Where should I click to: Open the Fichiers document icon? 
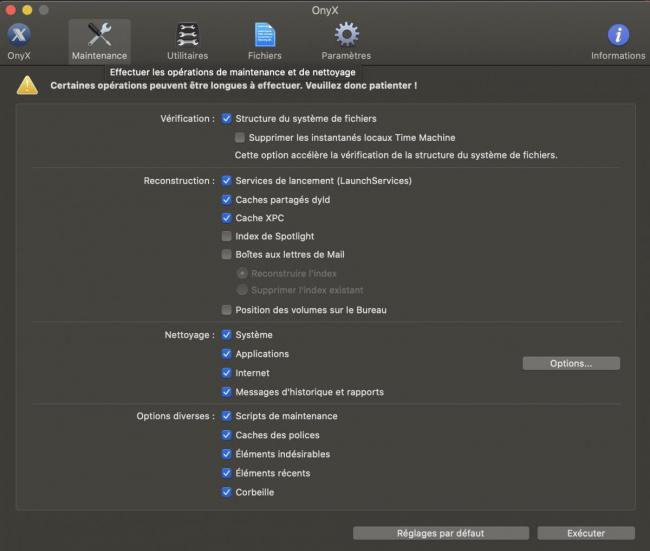point(265,36)
